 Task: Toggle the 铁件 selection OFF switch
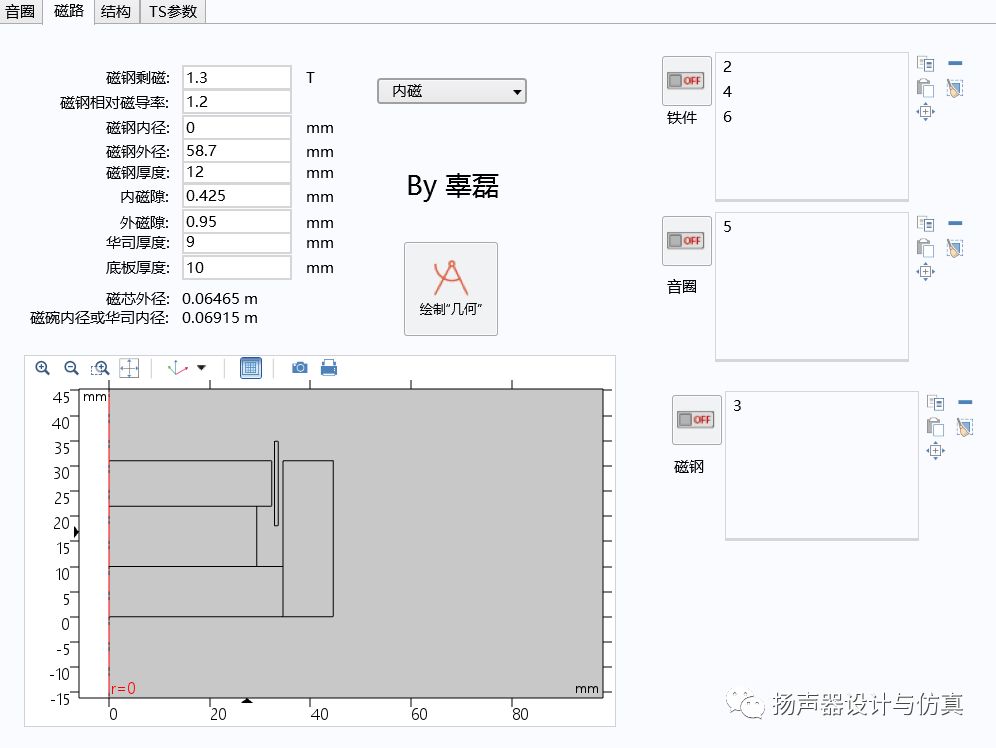[x=686, y=81]
